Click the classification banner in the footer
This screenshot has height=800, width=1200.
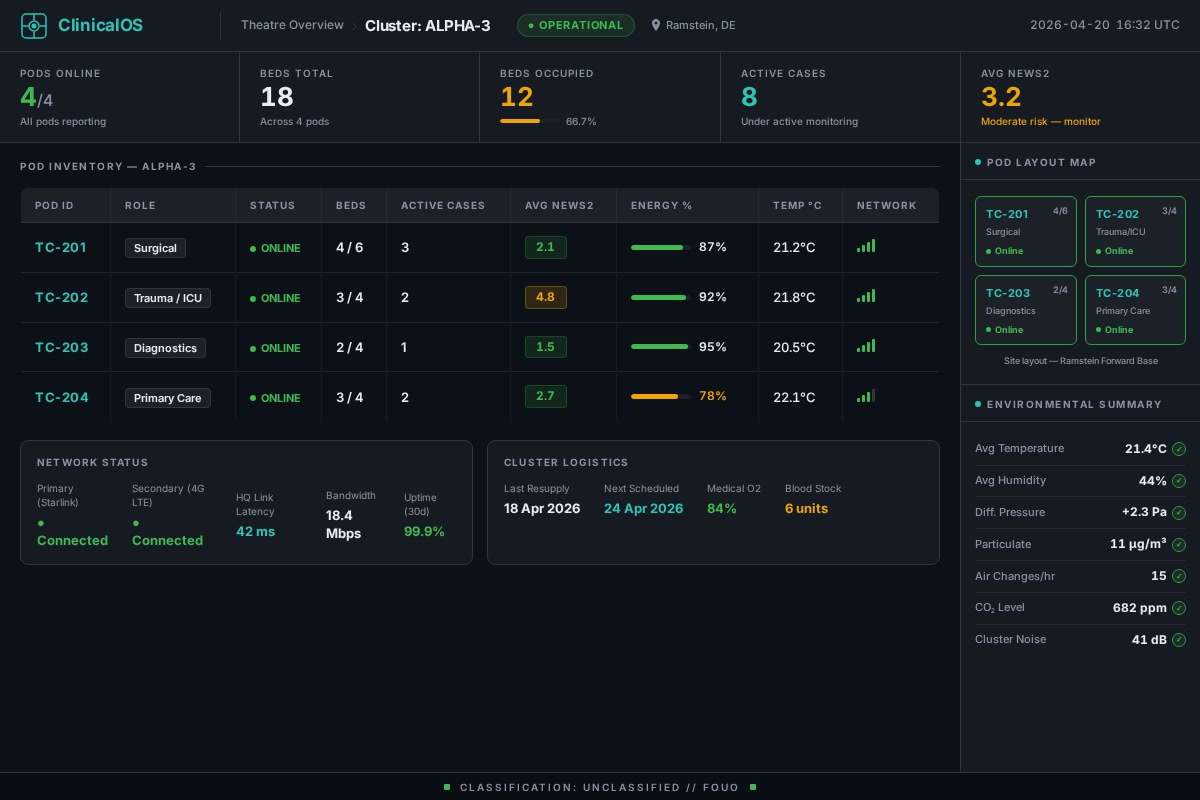pos(600,787)
